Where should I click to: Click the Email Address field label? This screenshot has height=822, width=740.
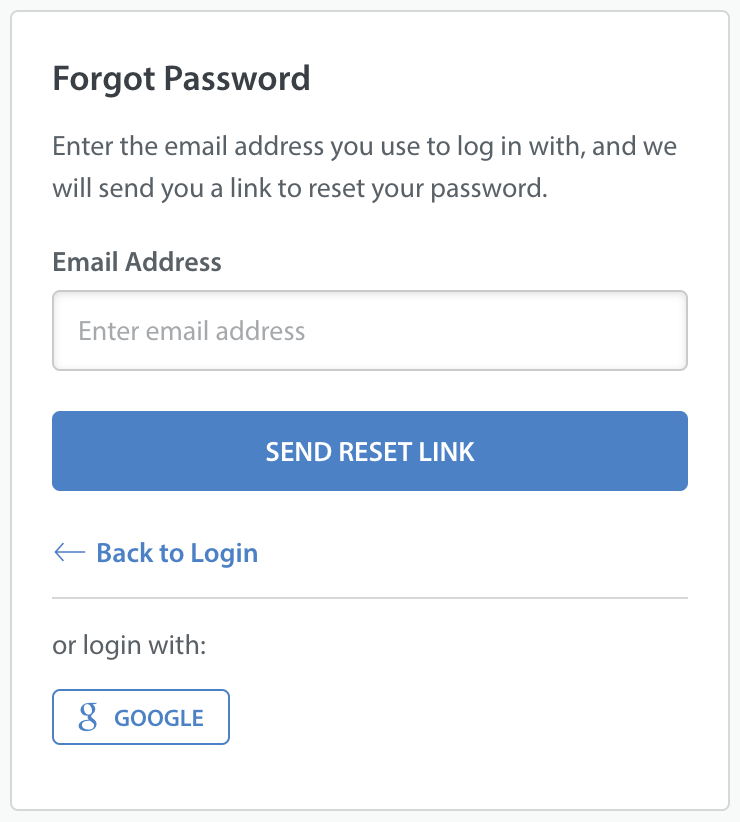137,262
